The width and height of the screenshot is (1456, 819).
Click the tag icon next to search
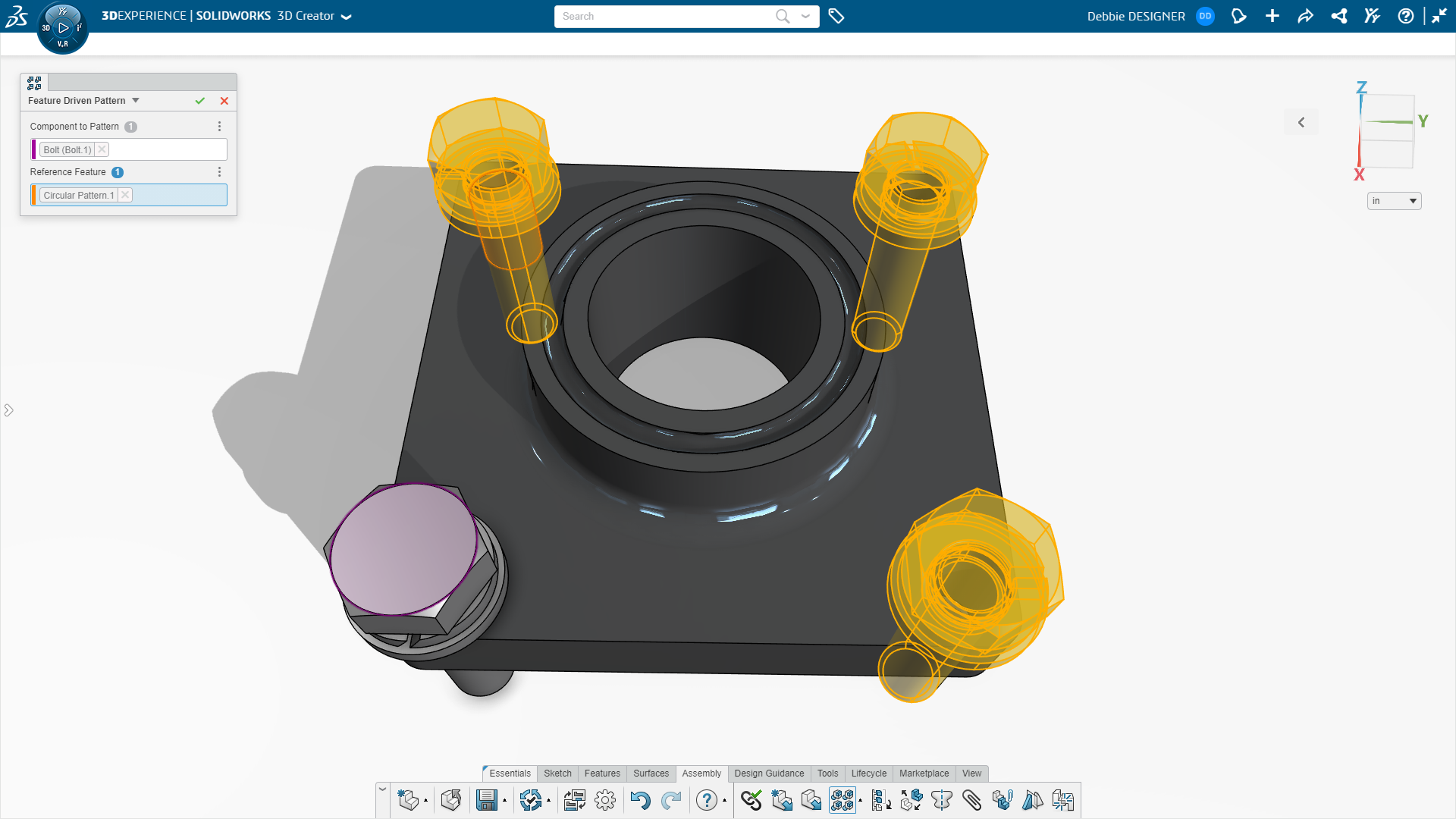coord(836,16)
